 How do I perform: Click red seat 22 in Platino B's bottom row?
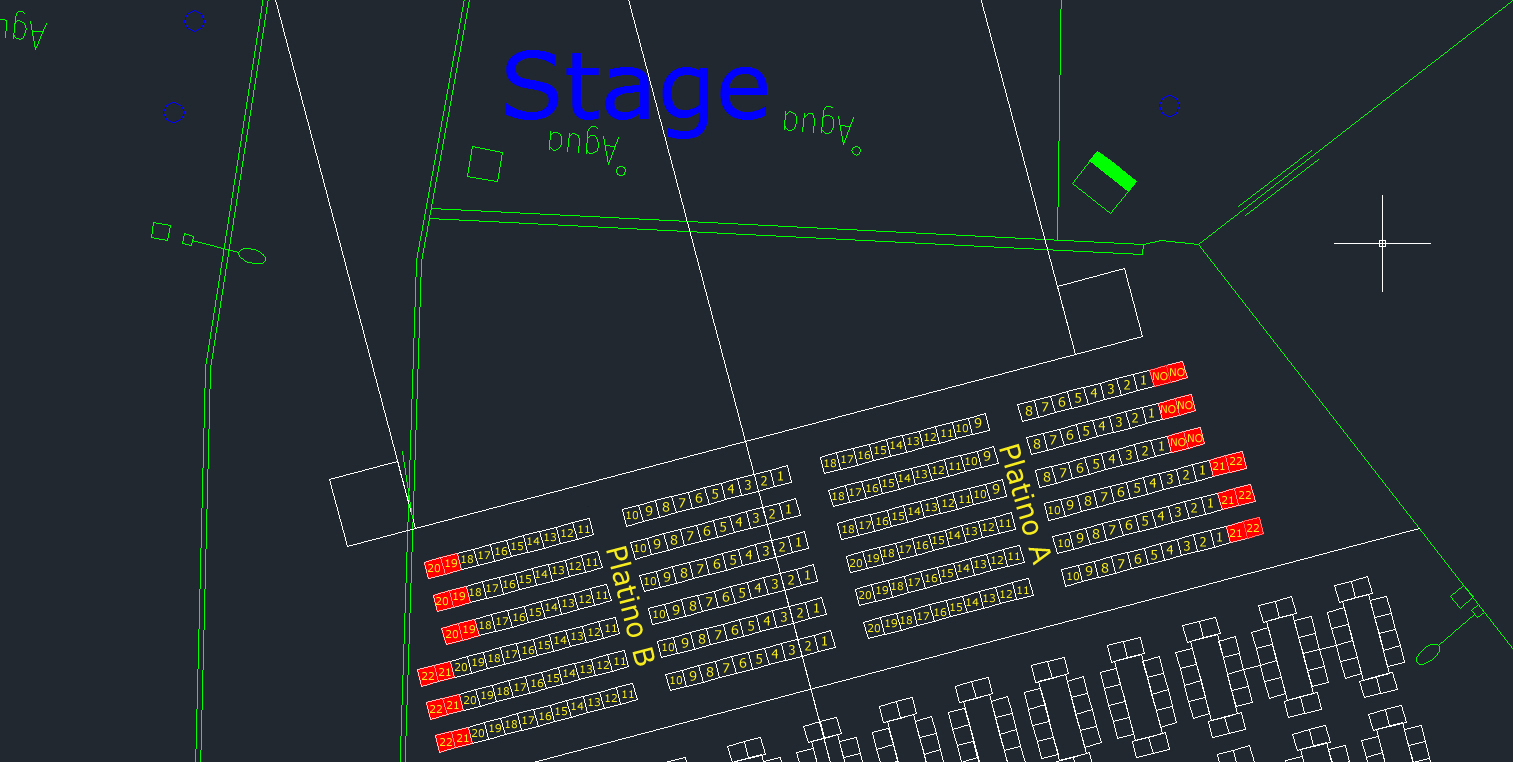[x=446, y=741]
